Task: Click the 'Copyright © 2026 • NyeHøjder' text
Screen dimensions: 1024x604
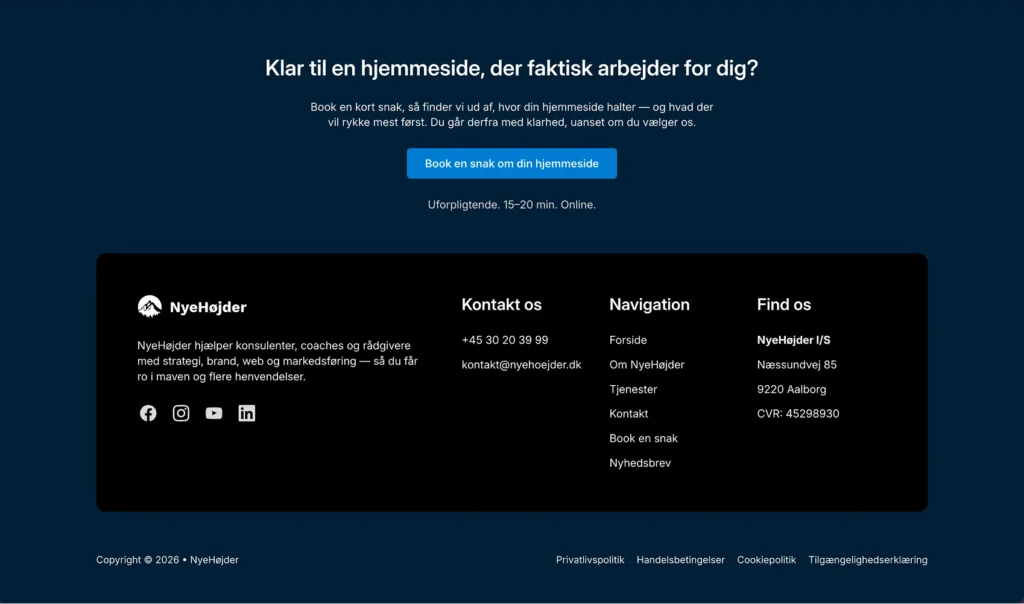Action: click(x=167, y=560)
